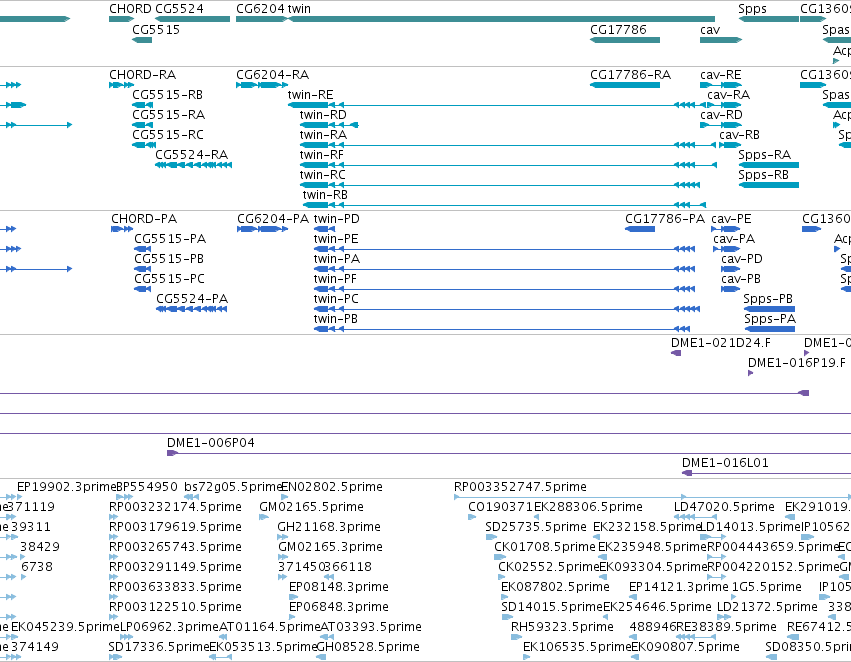Click the CG6204 gene label

(x=261, y=9)
